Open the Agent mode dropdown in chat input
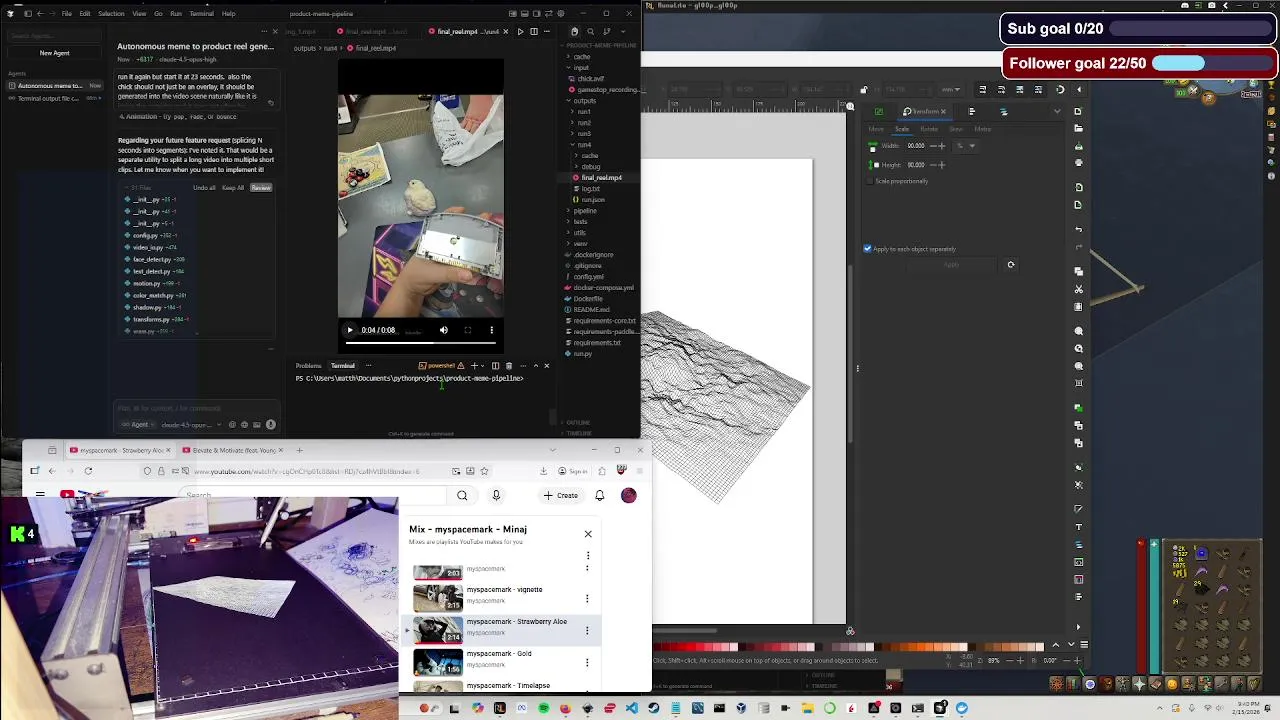This screenshot has width=1280, height=720. (139, 425)
